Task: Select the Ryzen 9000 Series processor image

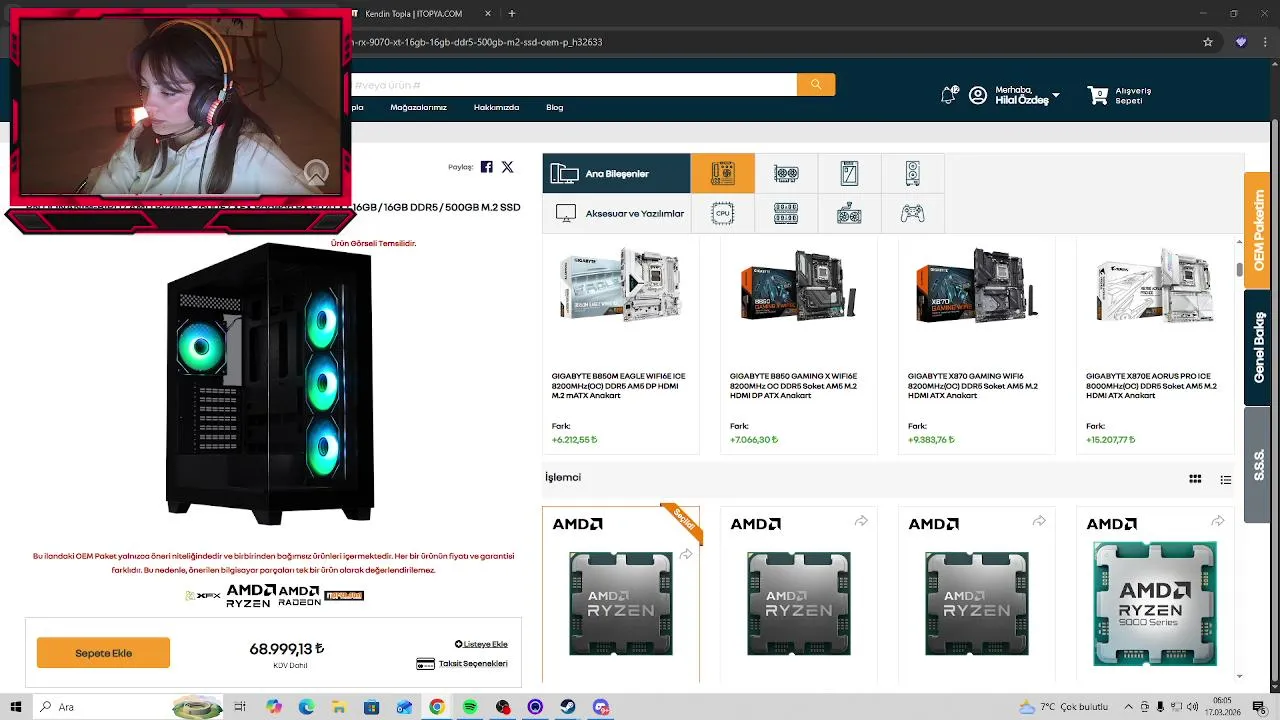Action: tap(1155, 604)
